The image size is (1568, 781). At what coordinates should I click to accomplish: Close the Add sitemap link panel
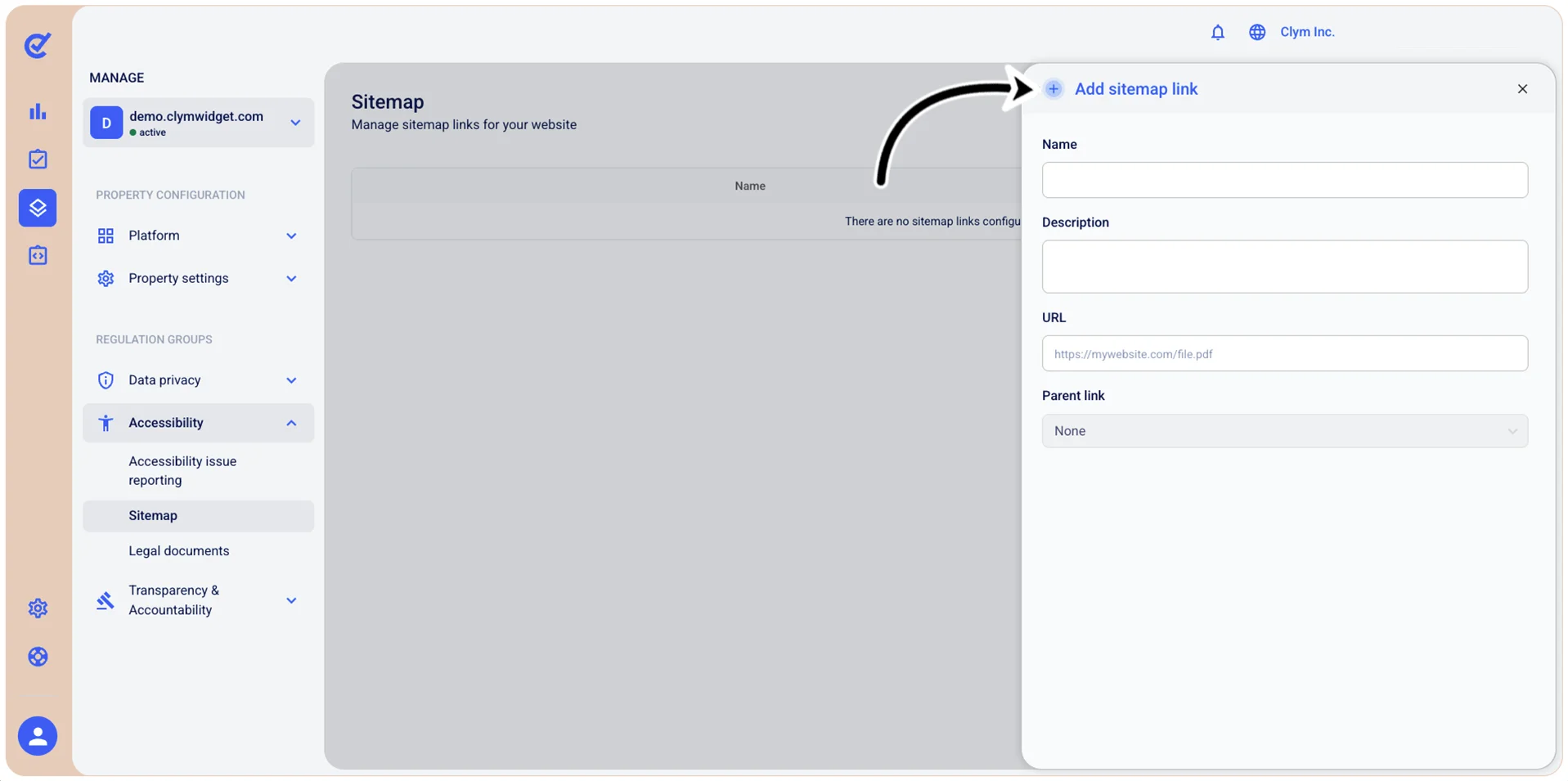click(1522, 89)
